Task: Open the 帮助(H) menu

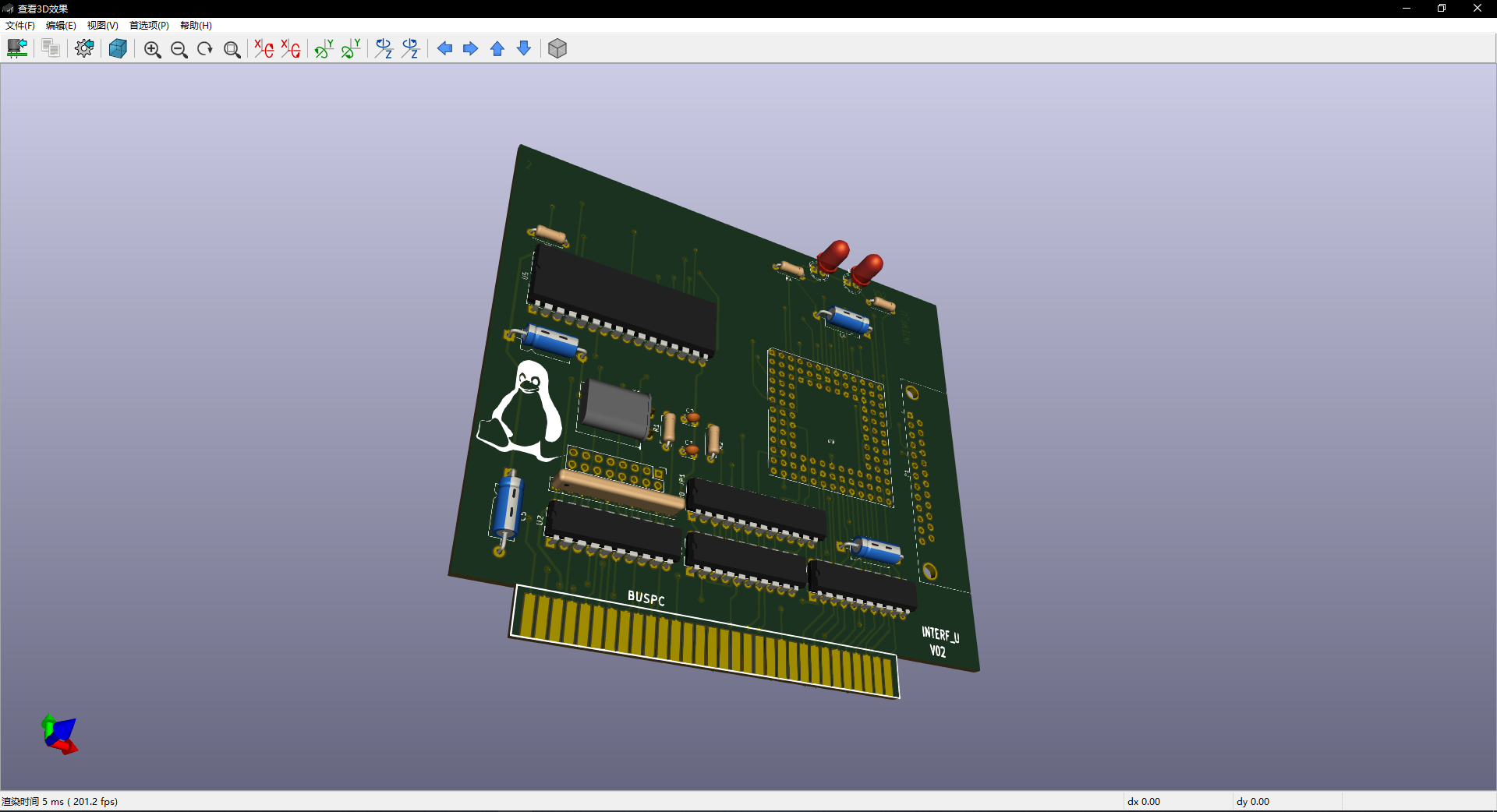Action: (x=196, y=25)
